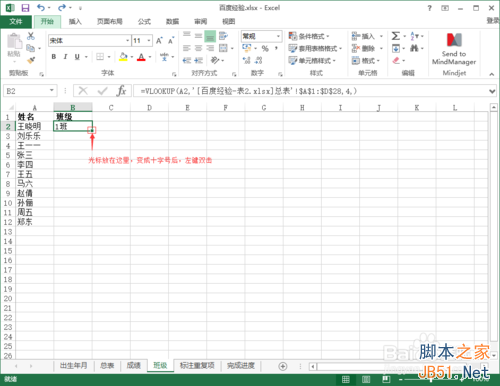Screen dimensions: 500x386
Task: Toggle middle vertical alignment
Action: pos(198,36)
